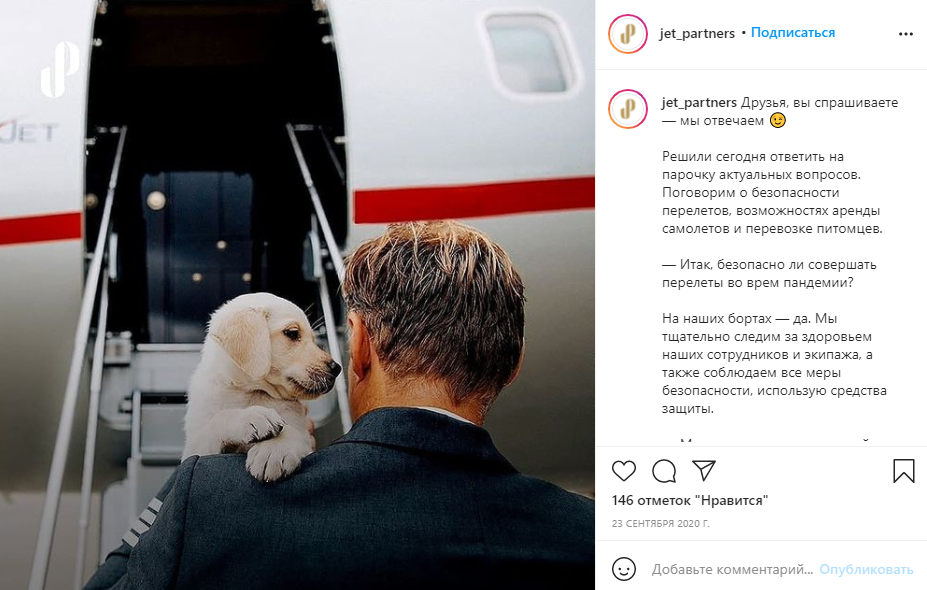The height and width of the screenshot is (590, 927).
Task: Open comments via speech bubble icon
Action: (x=664, y=471)
